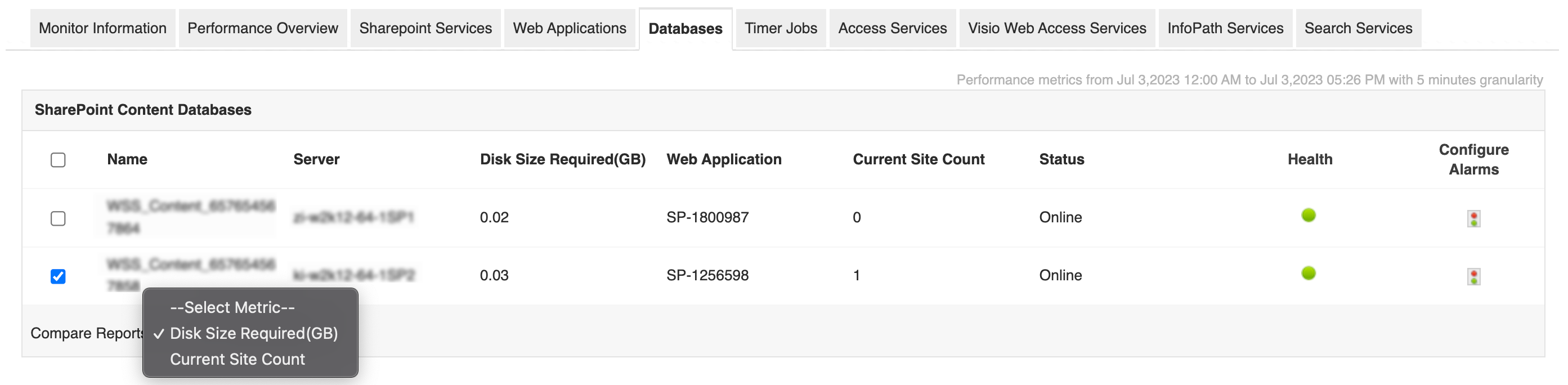Click green health indicator for SP-1800987 database
Image resolution: width=1568 pixels, height=385 pixels.
[x=1308, y=215]
